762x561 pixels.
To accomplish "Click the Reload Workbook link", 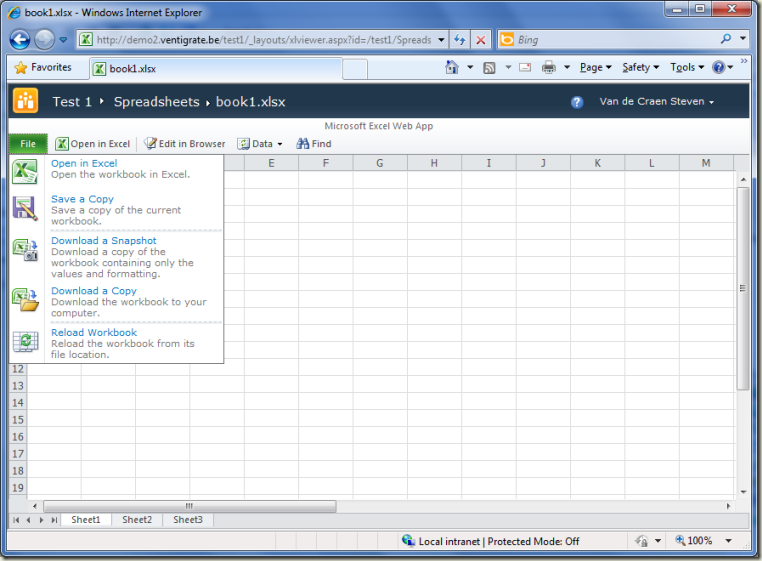I will 94,333.
